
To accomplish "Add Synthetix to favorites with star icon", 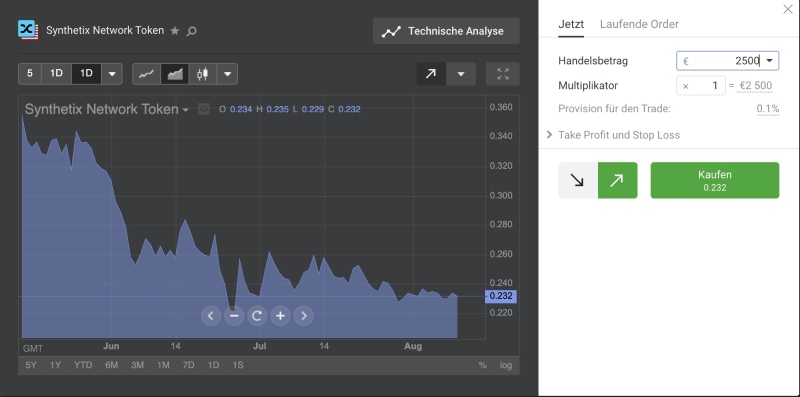I will [x=174, y=31].
